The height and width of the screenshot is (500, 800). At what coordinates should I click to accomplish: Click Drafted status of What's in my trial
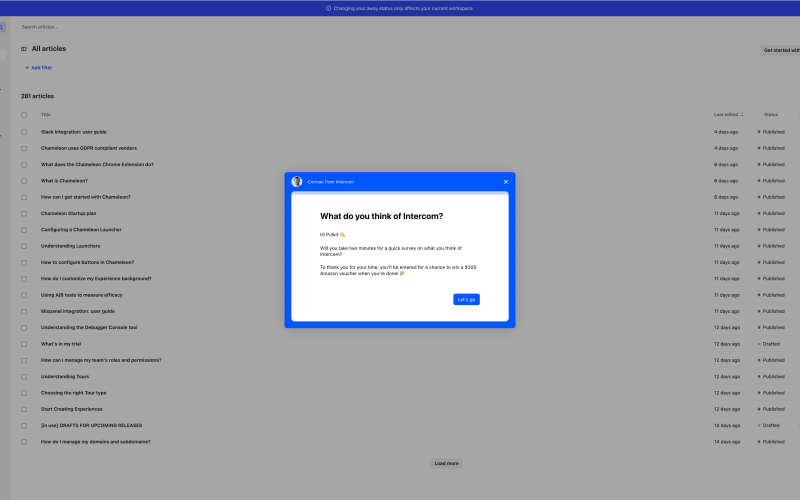pos(769,344)
